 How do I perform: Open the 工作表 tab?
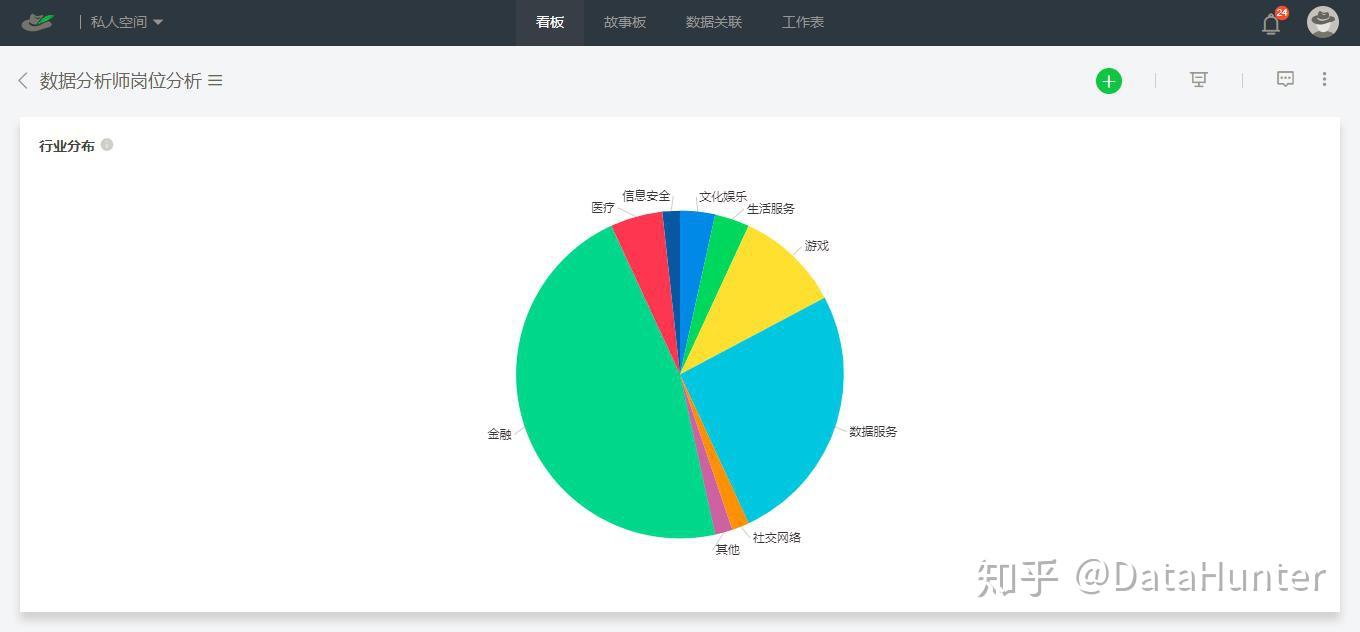803,22
